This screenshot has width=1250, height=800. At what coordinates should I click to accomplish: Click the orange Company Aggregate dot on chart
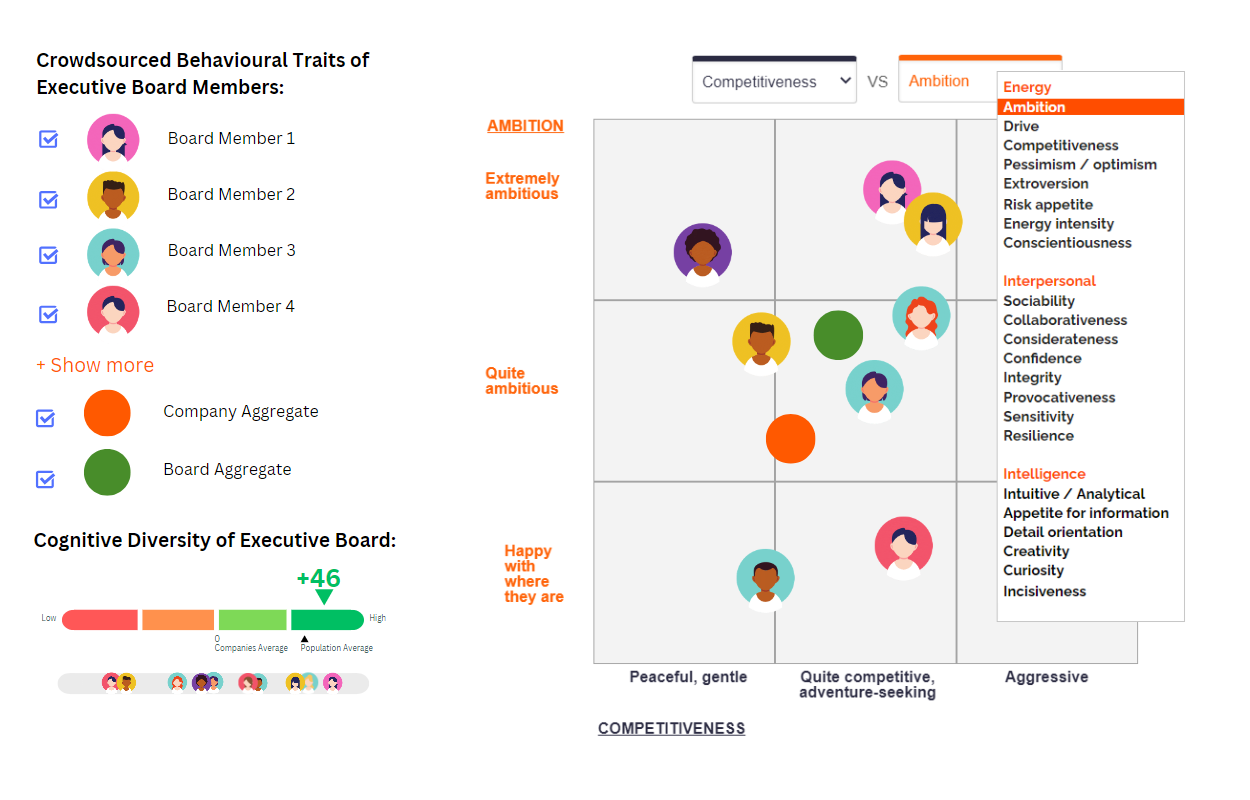[x=791, y=438]
